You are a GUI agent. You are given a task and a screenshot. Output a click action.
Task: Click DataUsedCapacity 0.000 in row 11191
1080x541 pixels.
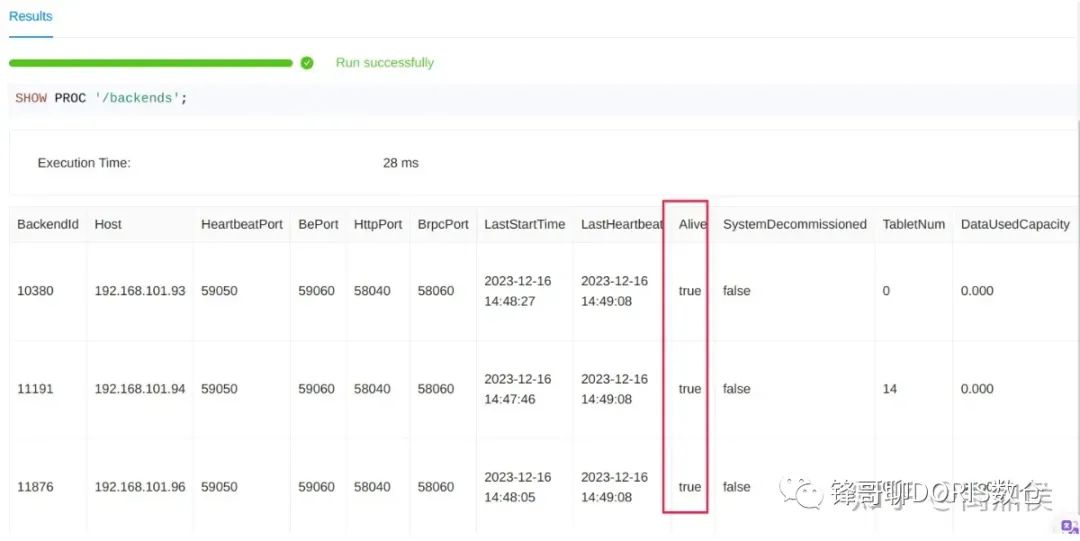click(977, 389)
